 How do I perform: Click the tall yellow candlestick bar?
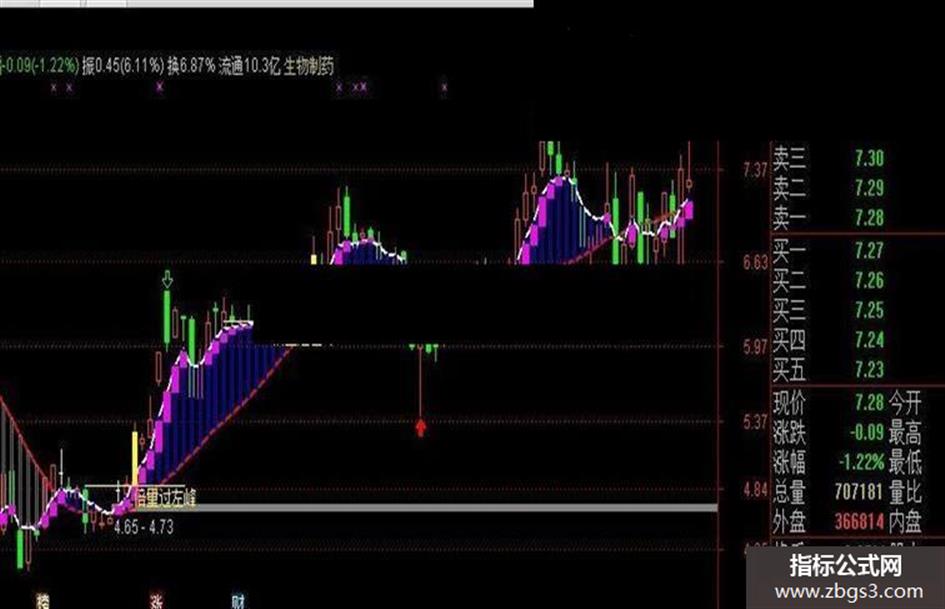(135, 458)
